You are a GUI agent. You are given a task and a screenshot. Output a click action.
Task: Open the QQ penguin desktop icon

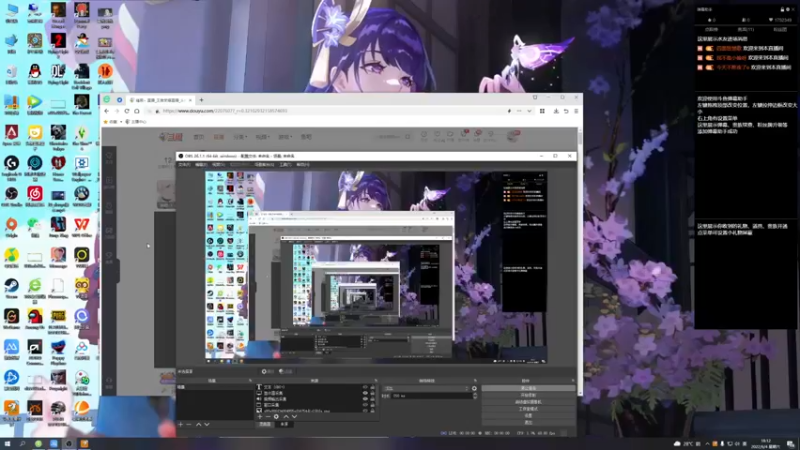pyautogui.click(x=35, y=71)
